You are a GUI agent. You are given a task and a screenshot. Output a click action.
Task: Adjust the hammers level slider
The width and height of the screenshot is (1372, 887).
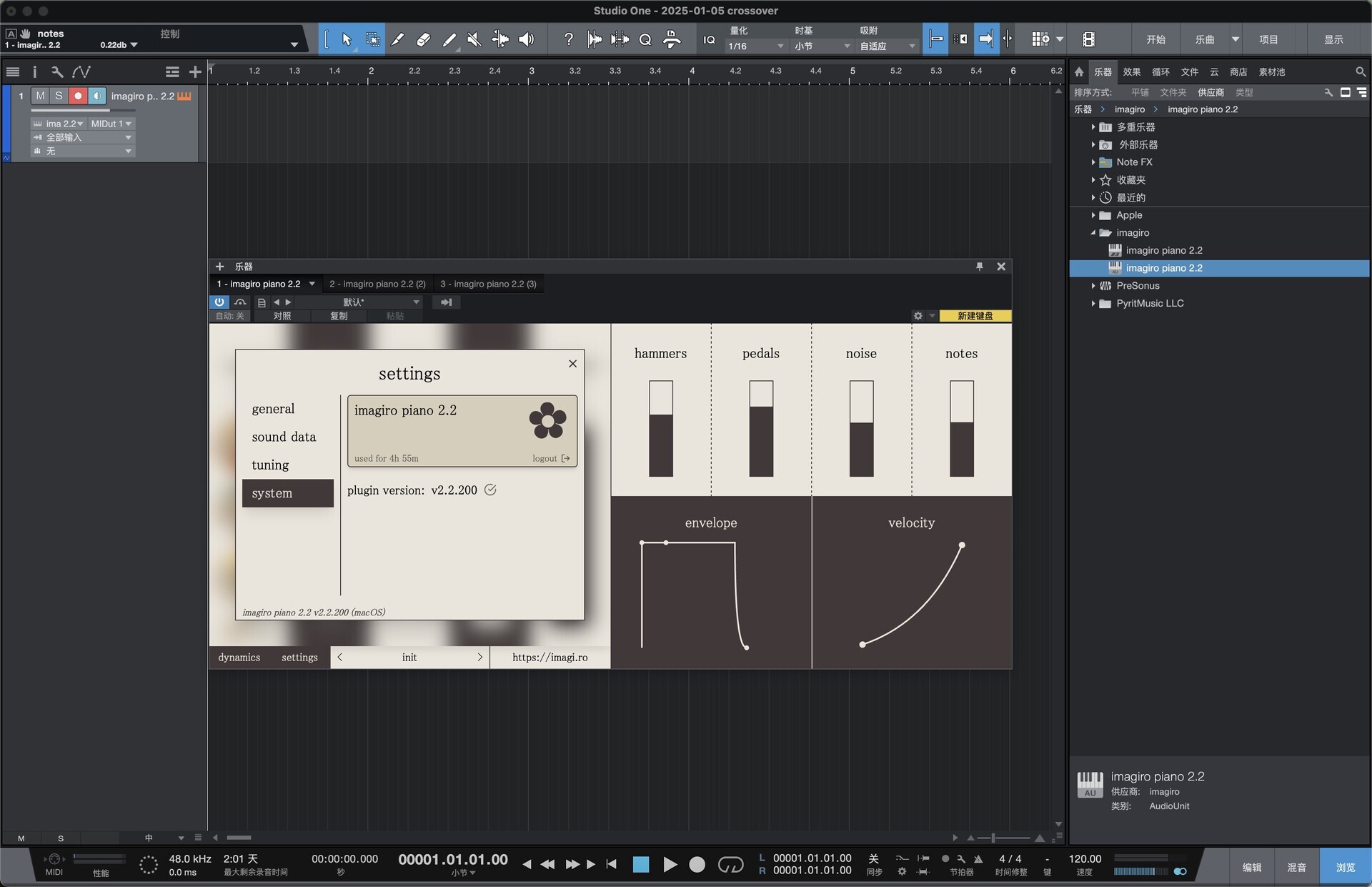660,429
